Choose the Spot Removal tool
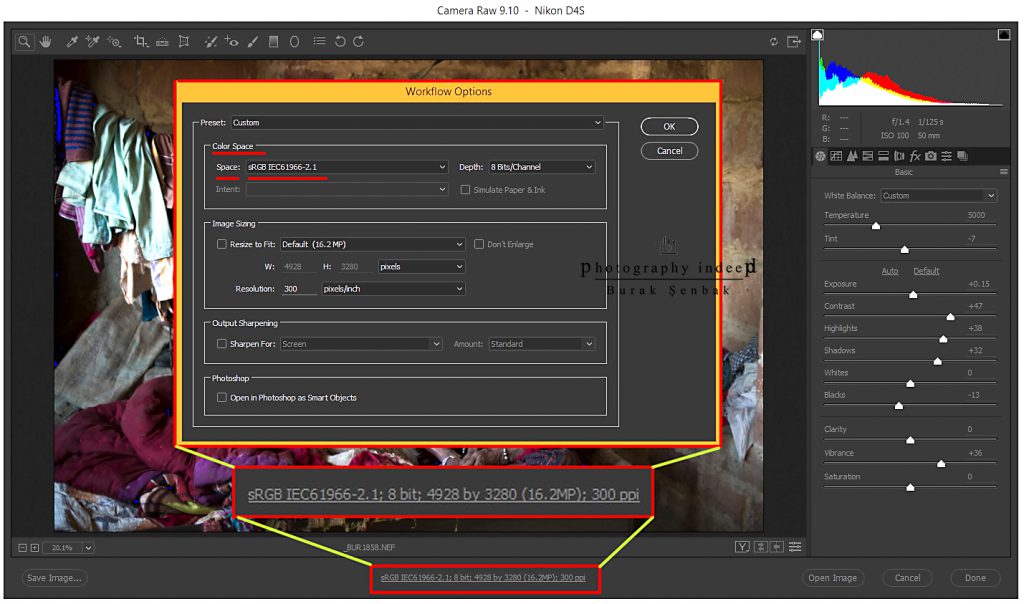The width and height of the screenshot is (1024, 604). pos(210,42)
